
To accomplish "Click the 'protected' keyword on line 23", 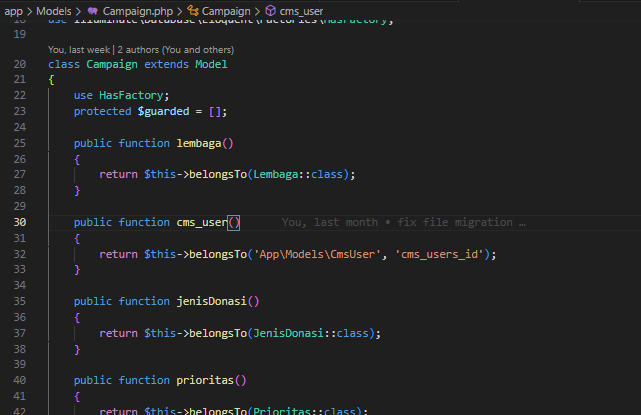I will pos(103,111).
